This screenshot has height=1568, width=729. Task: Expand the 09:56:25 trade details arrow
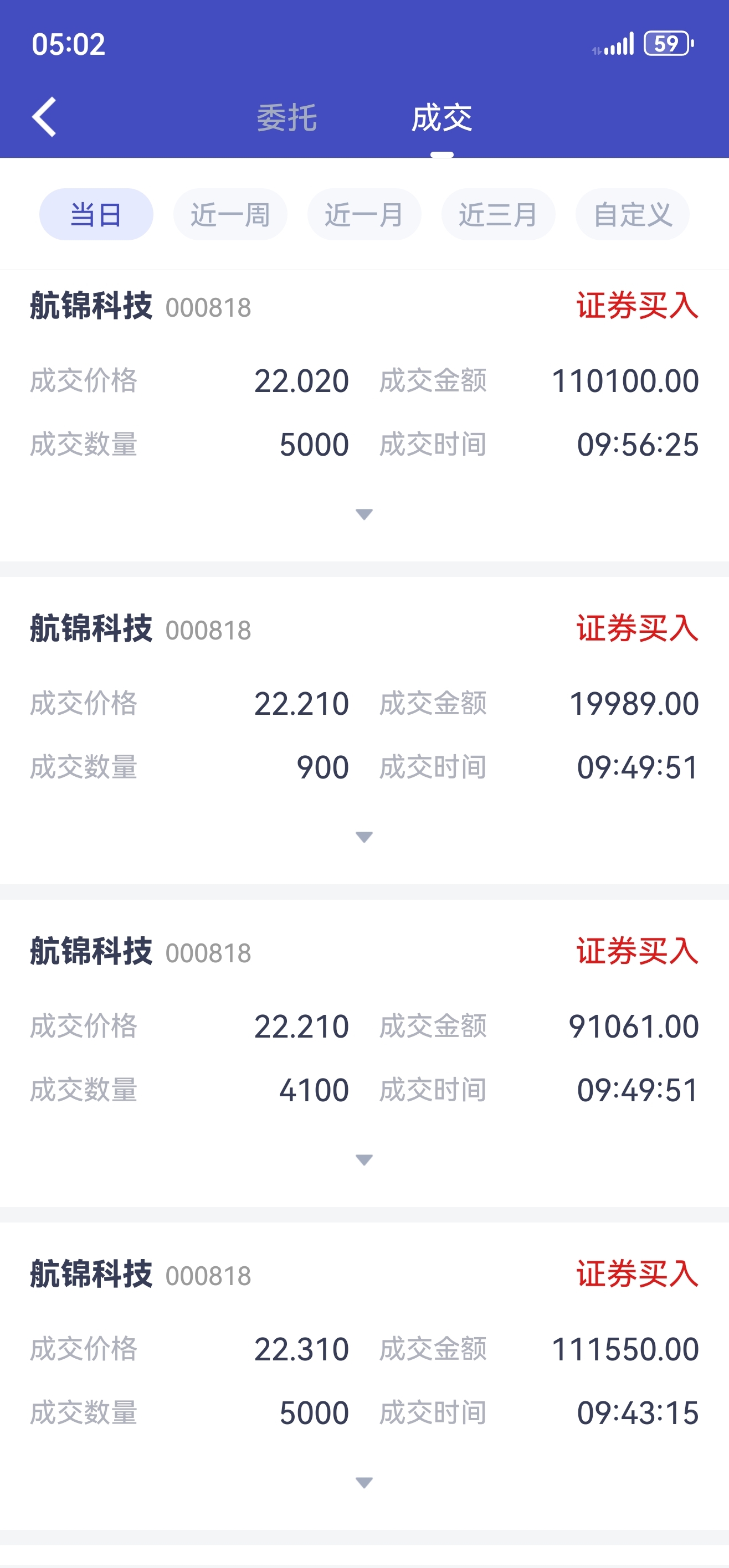pyautogui.click(x=364, y=515)
